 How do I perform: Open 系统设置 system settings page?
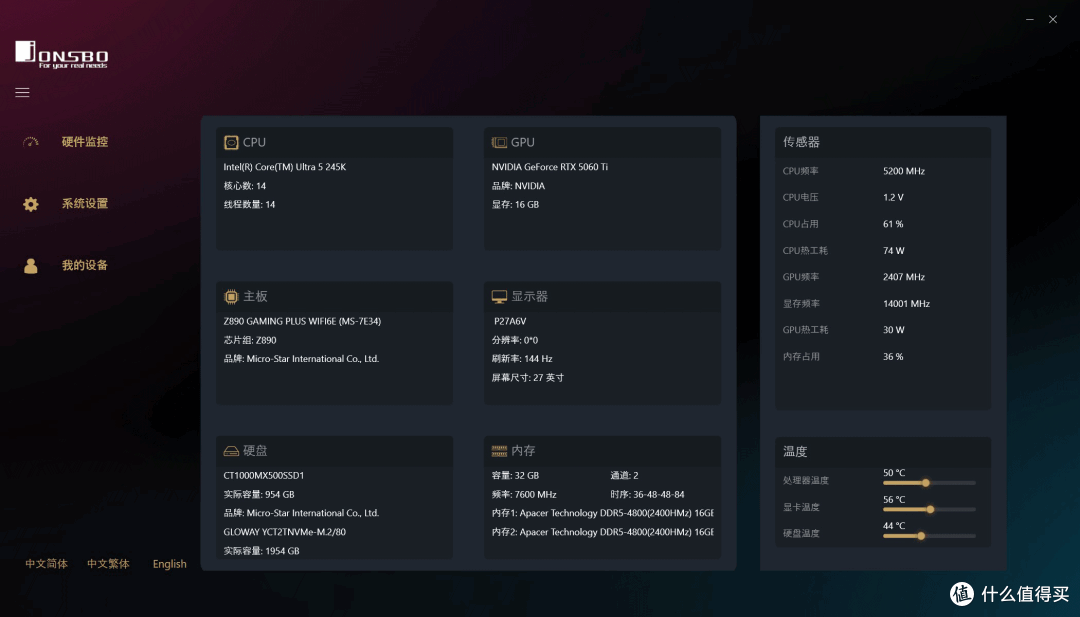[x=85, y=204]
